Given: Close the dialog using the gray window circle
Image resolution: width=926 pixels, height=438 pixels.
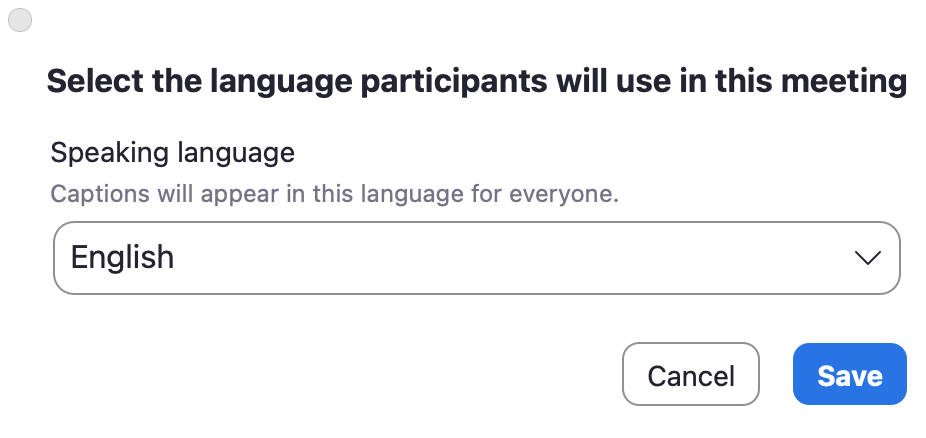Looking at the screenshot, I should pyautogui.click(x=19, y=20).
